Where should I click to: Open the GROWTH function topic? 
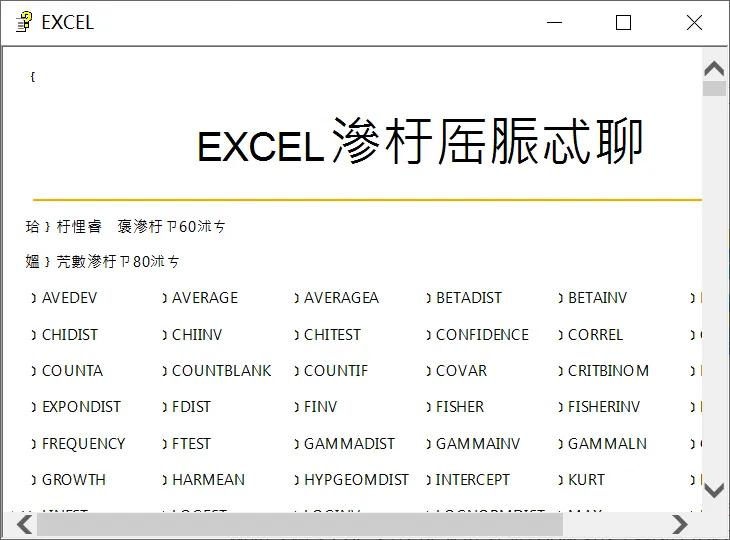[x=74, y=479]
